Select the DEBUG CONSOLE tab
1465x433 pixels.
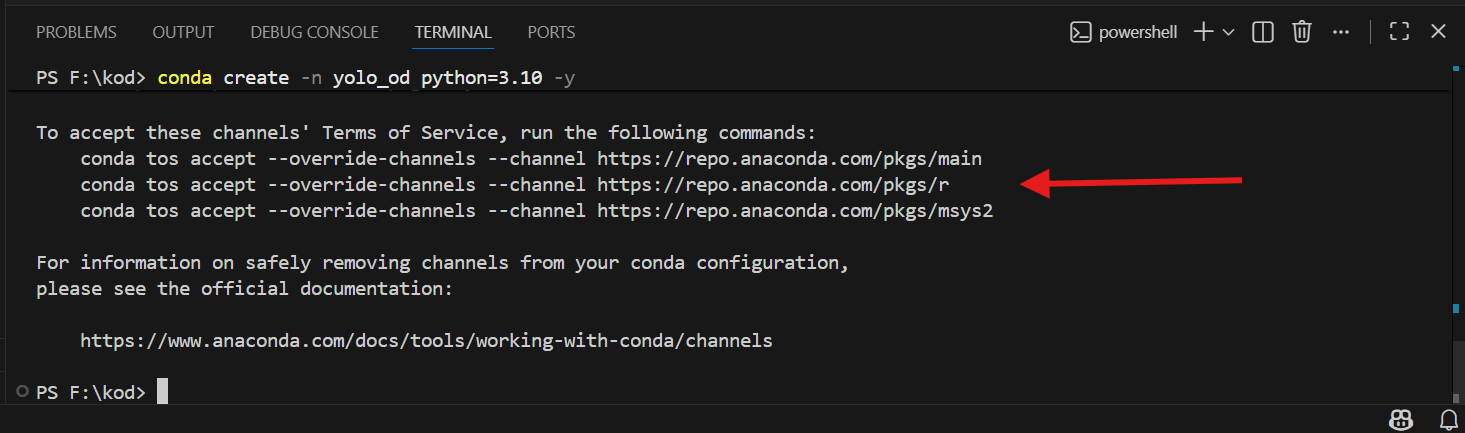point(314,32)
